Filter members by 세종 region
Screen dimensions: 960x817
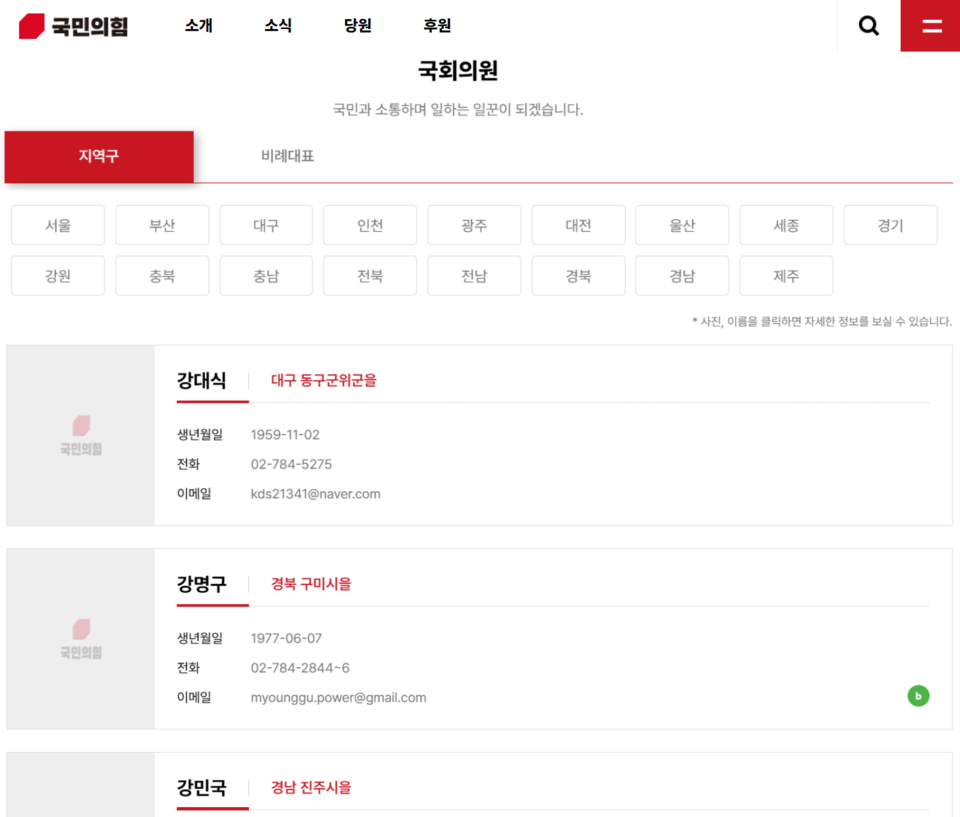(x=786, y=225)
